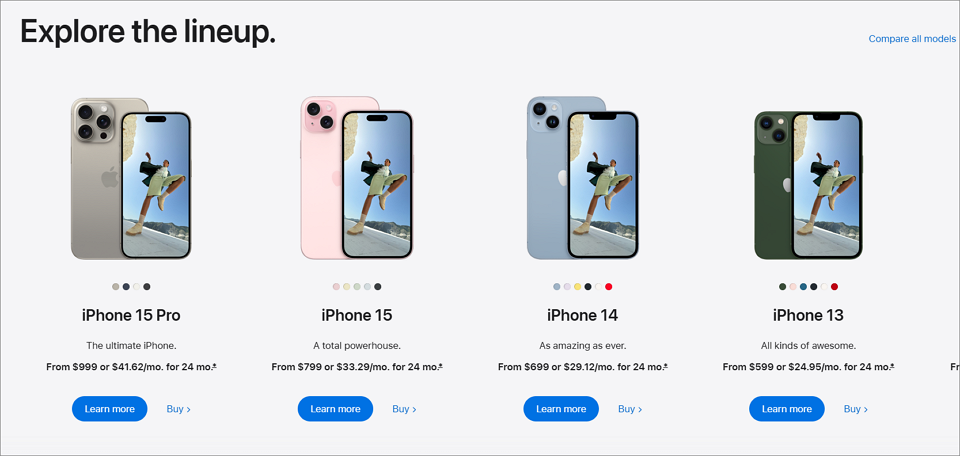
Task: Open the footnote symbol after iPhone 15 Pro price
Action: point(215,367)
